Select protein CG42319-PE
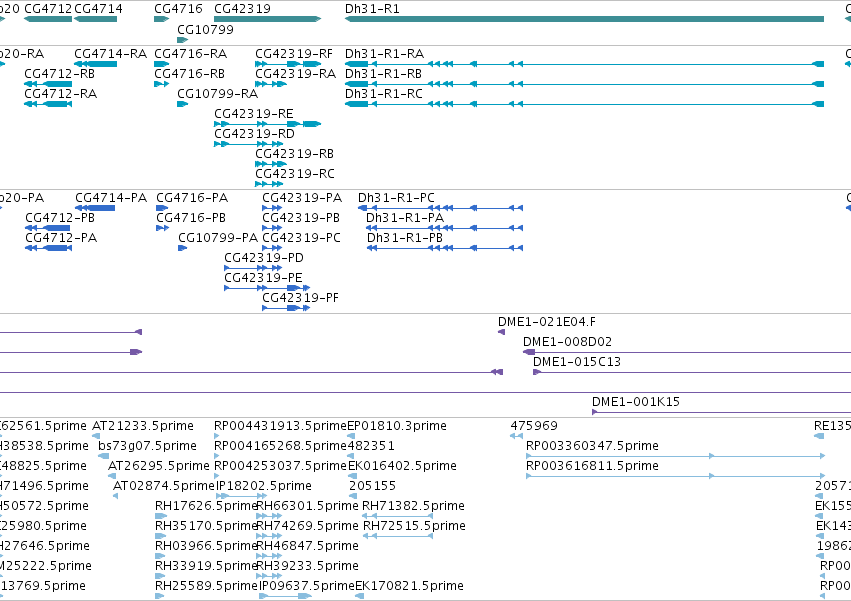Image resolution: width=851 pixels, height=601 pixels. click(267, 288)
